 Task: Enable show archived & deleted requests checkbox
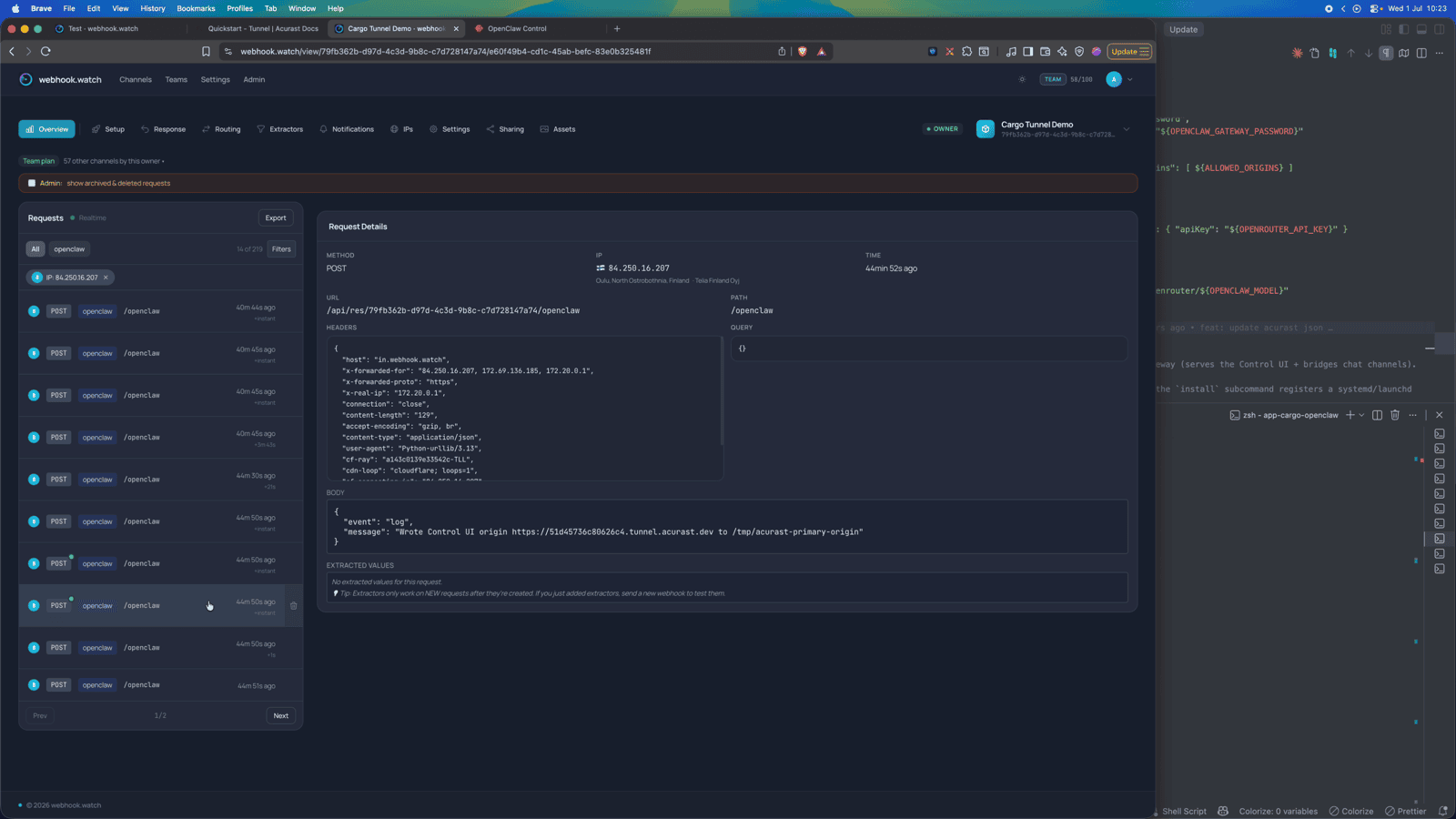pyautogui.click(x=32, y=183)
